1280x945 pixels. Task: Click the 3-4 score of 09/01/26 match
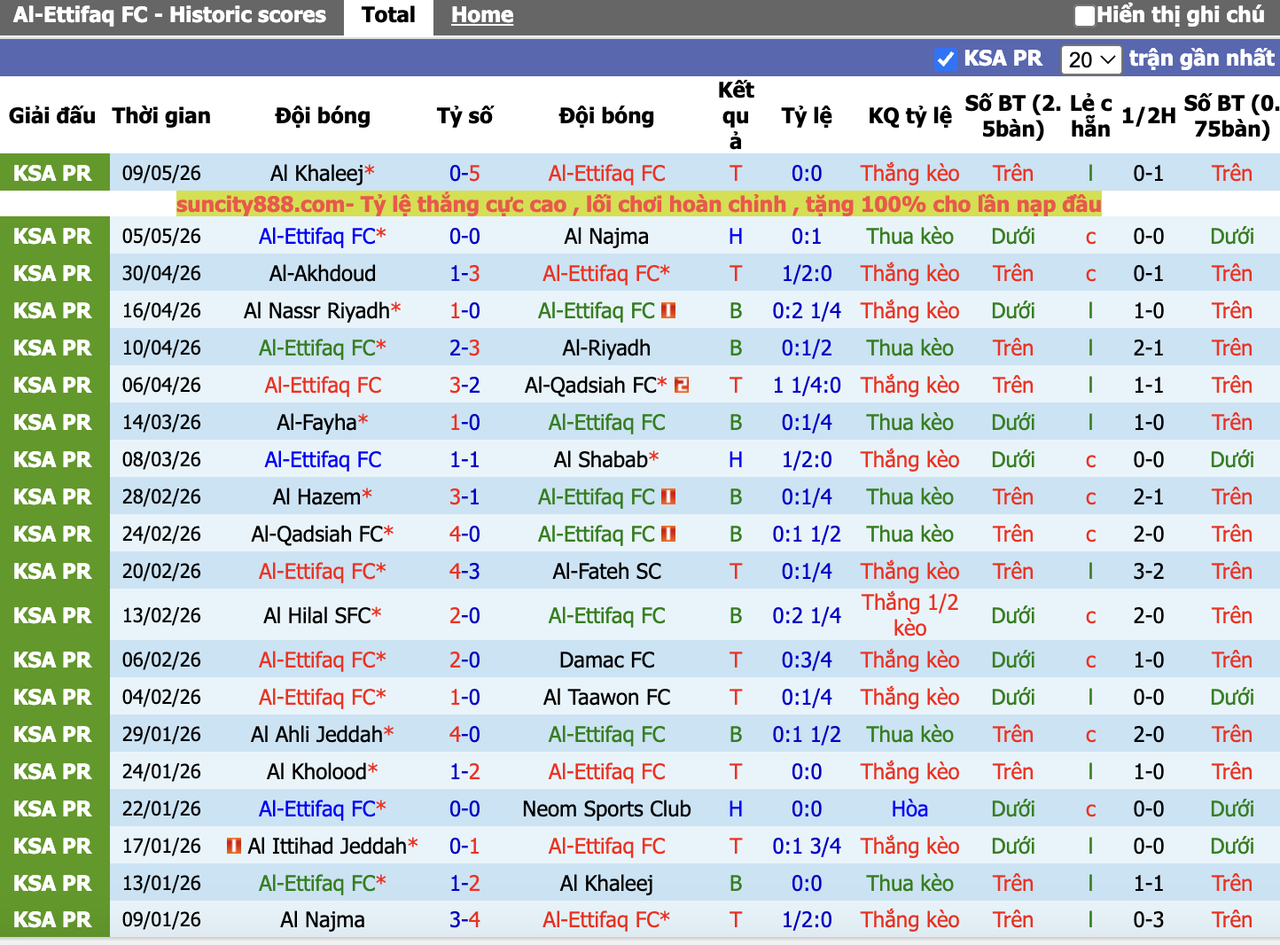coord(465,920)
